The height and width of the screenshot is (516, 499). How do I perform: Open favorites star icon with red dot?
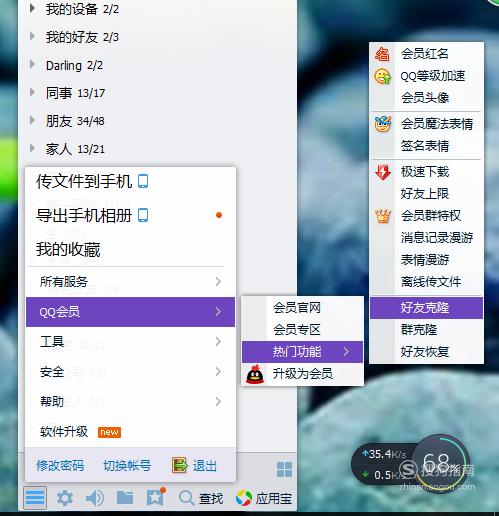pyautogui.click(x=156, y=497)
